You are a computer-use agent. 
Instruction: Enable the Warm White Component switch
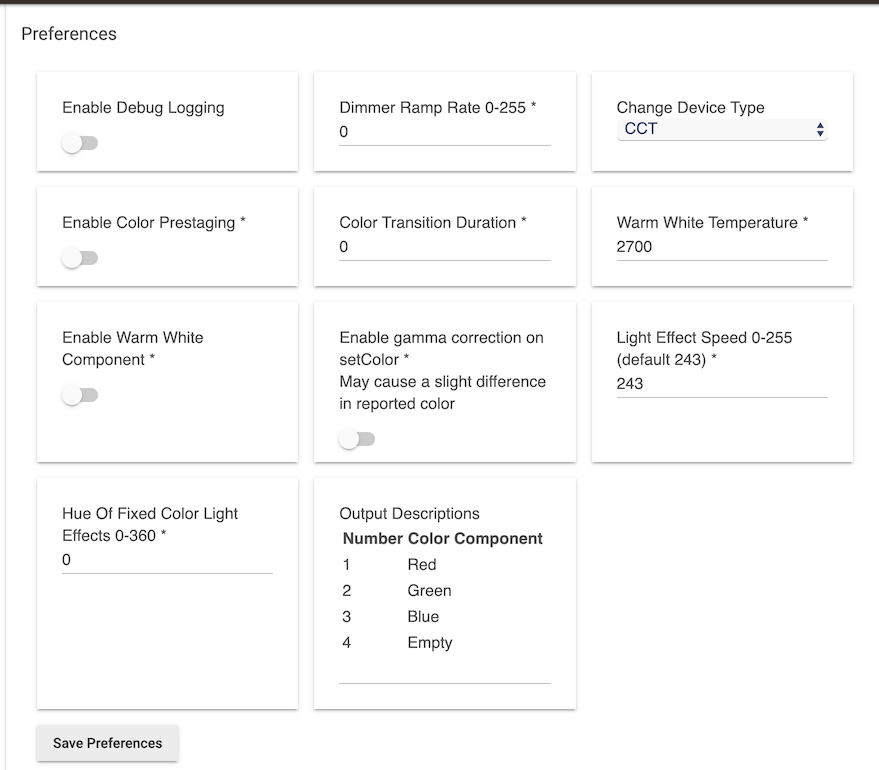click(80, 396)
